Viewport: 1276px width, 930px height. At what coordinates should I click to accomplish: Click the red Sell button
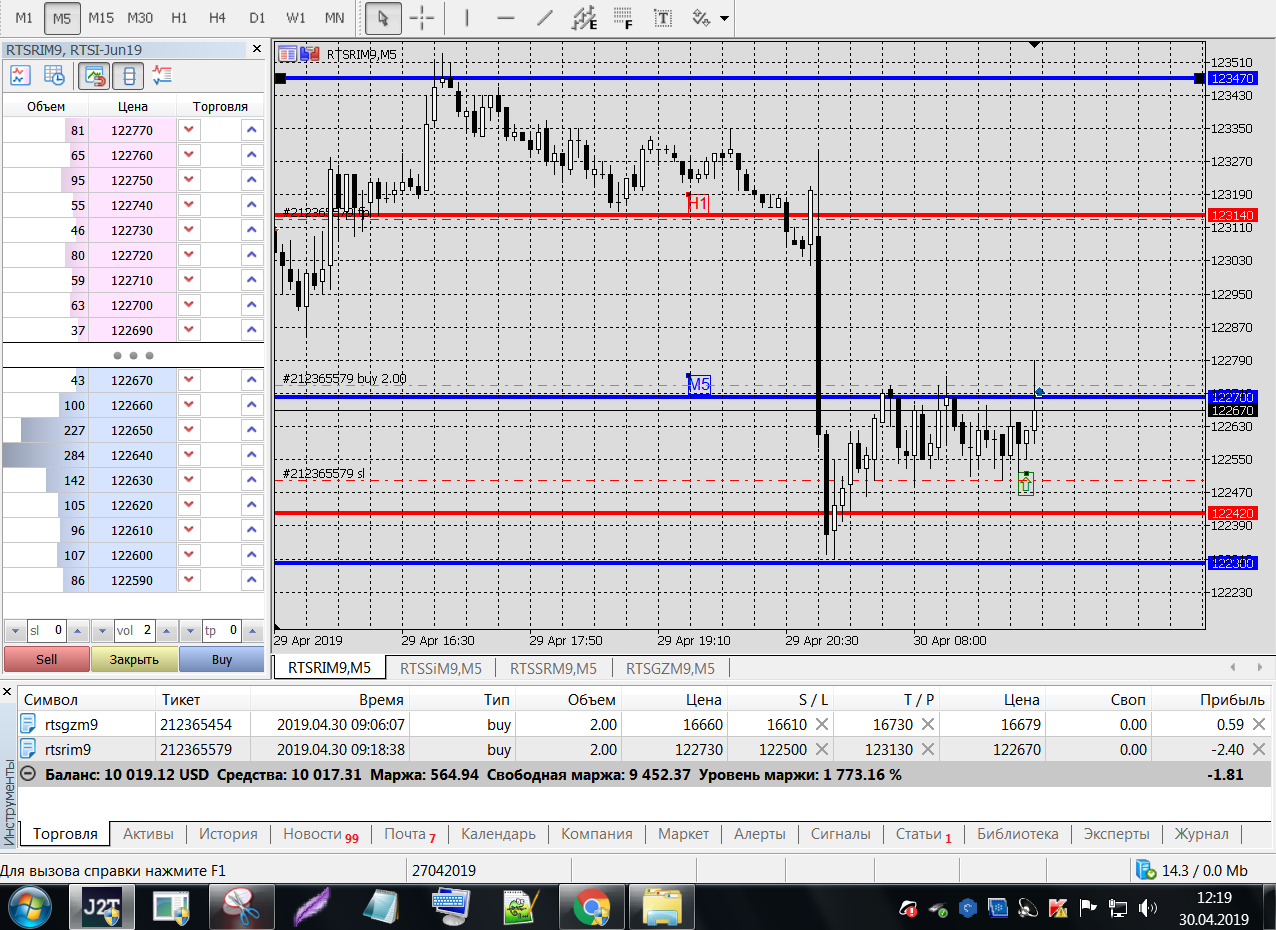[47, 659]
